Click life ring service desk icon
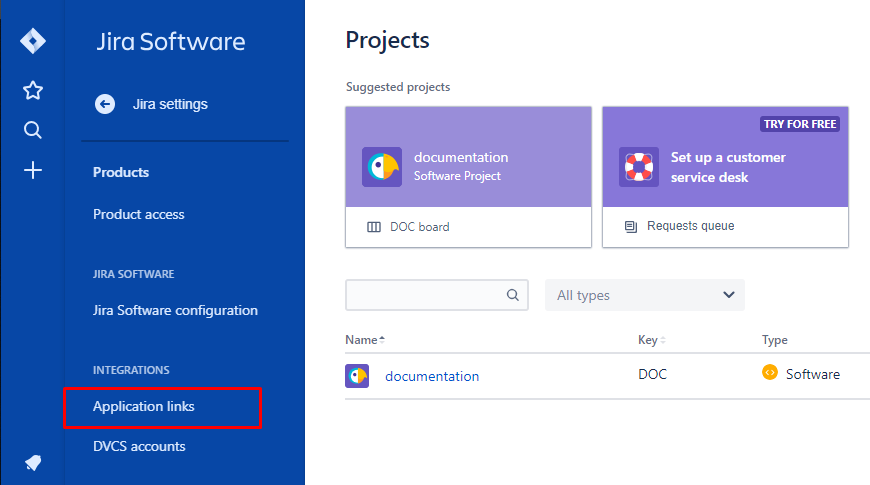This screenshot has height=485, width=870. 638,167
